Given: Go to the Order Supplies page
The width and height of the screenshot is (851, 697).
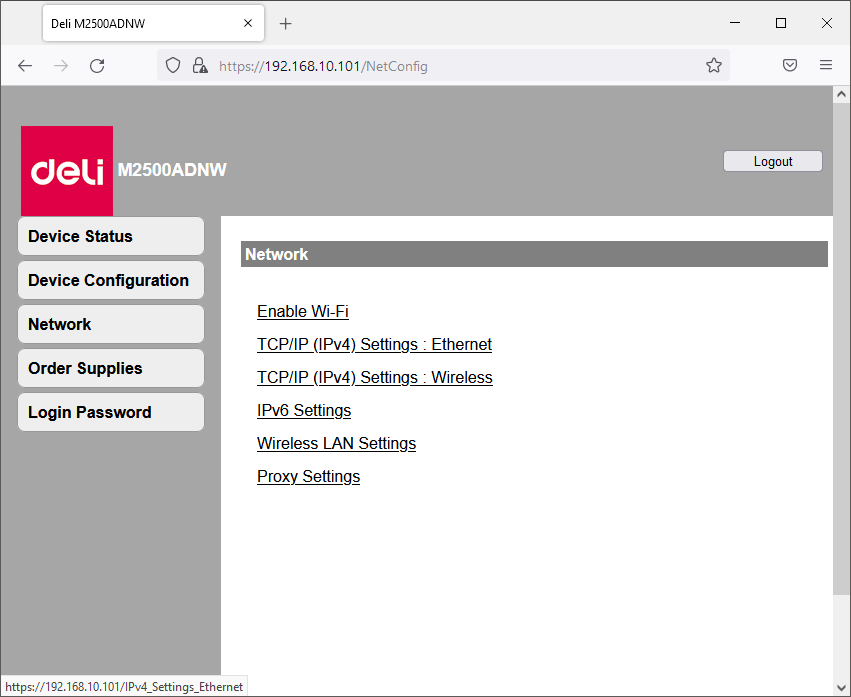Looking at the screenshot, I should pos(110,368).
